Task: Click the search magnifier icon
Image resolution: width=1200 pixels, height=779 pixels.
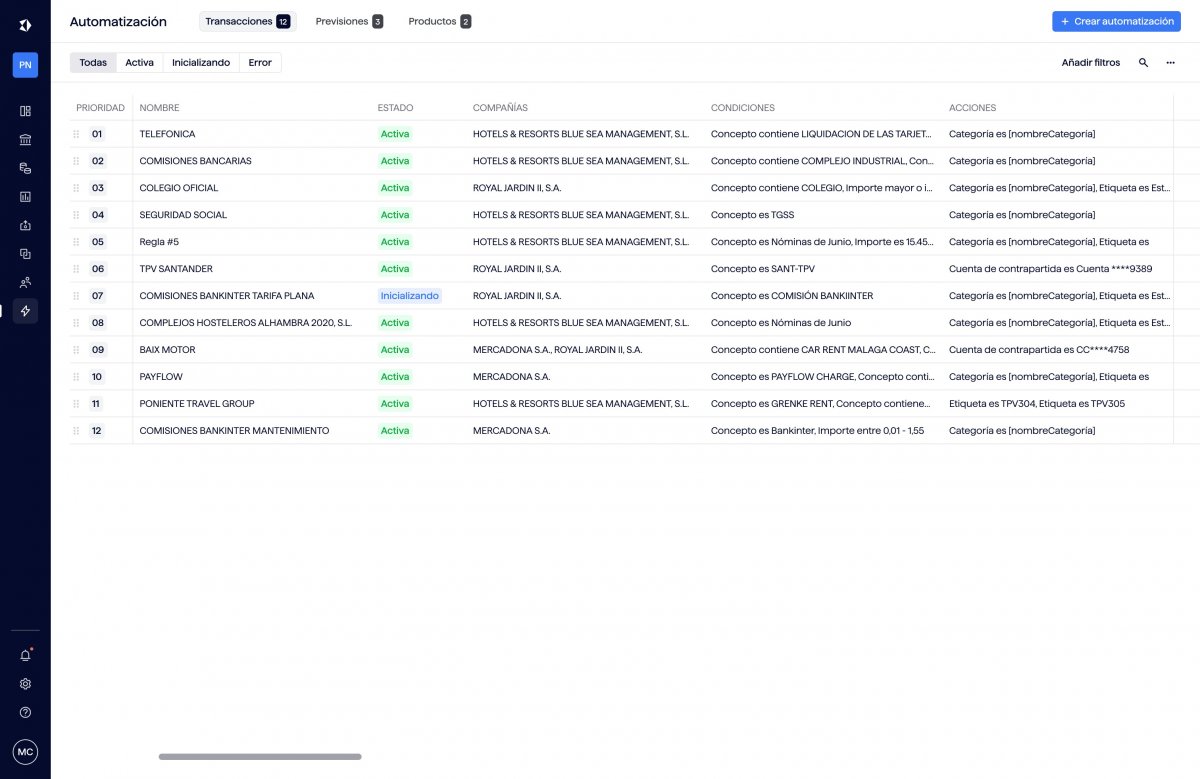Action: pos(1143,63)
